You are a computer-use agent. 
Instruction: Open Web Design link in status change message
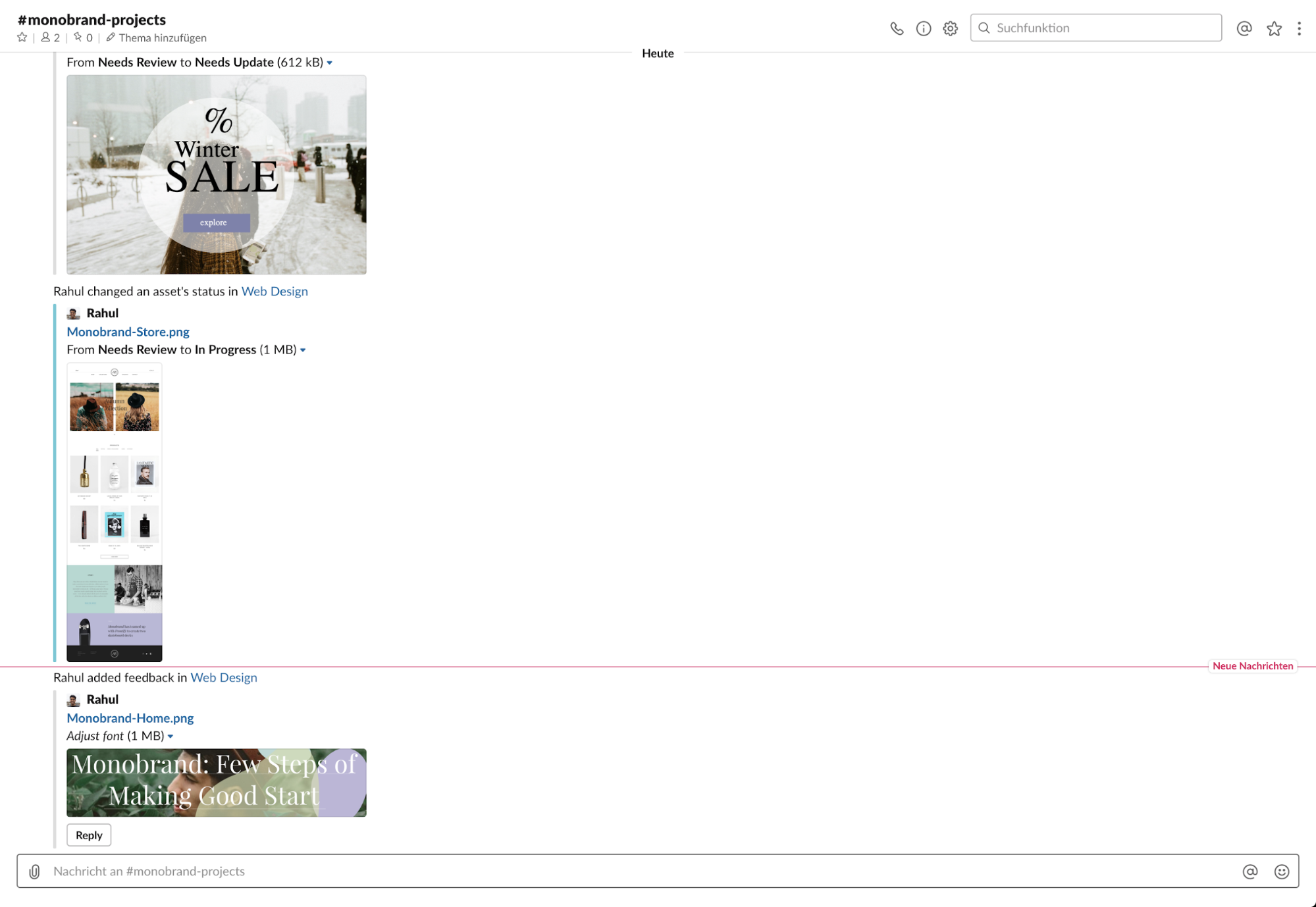(275, 291)
